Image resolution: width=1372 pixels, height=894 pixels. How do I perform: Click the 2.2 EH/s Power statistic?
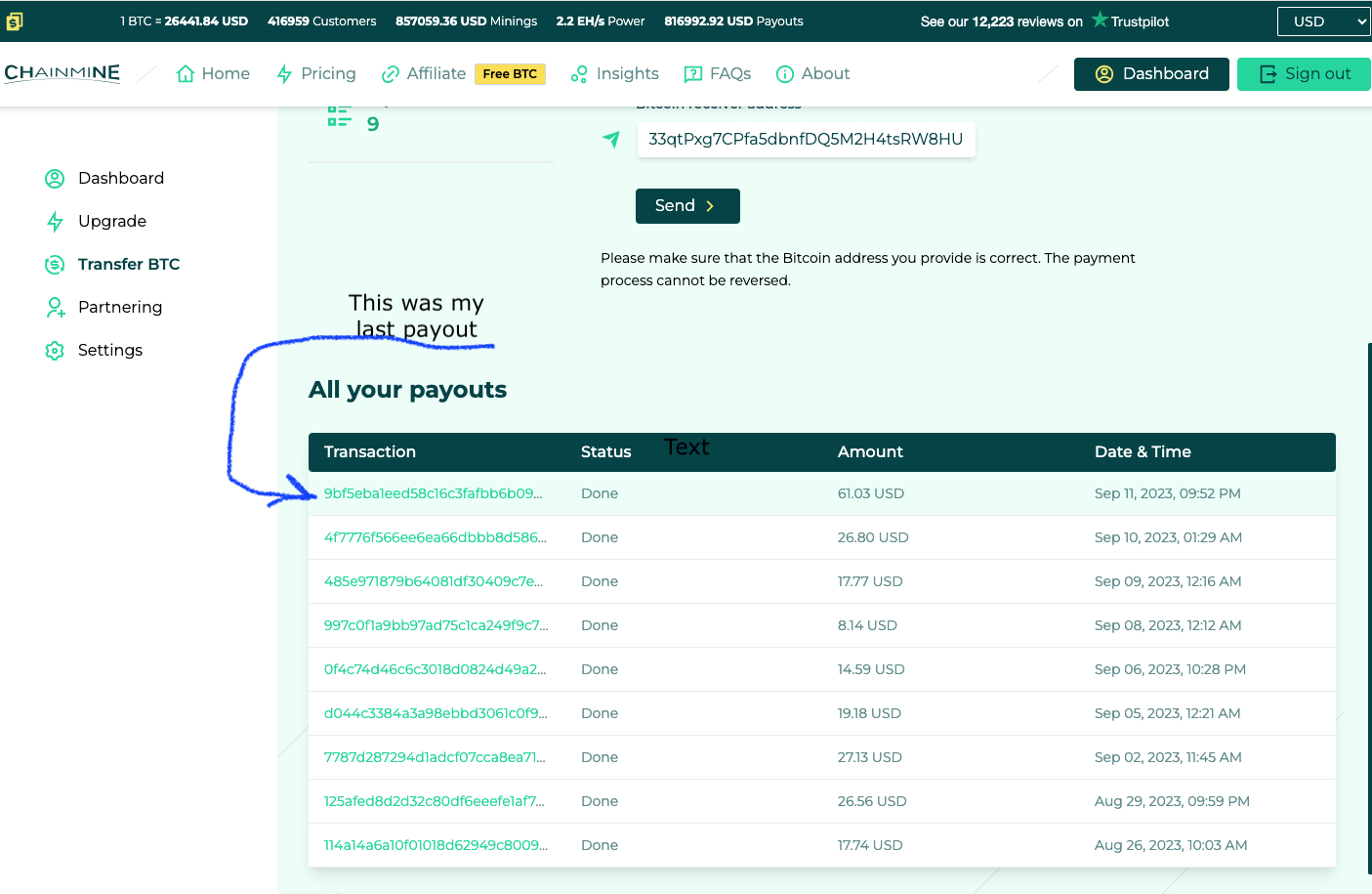tap(601, 21)
